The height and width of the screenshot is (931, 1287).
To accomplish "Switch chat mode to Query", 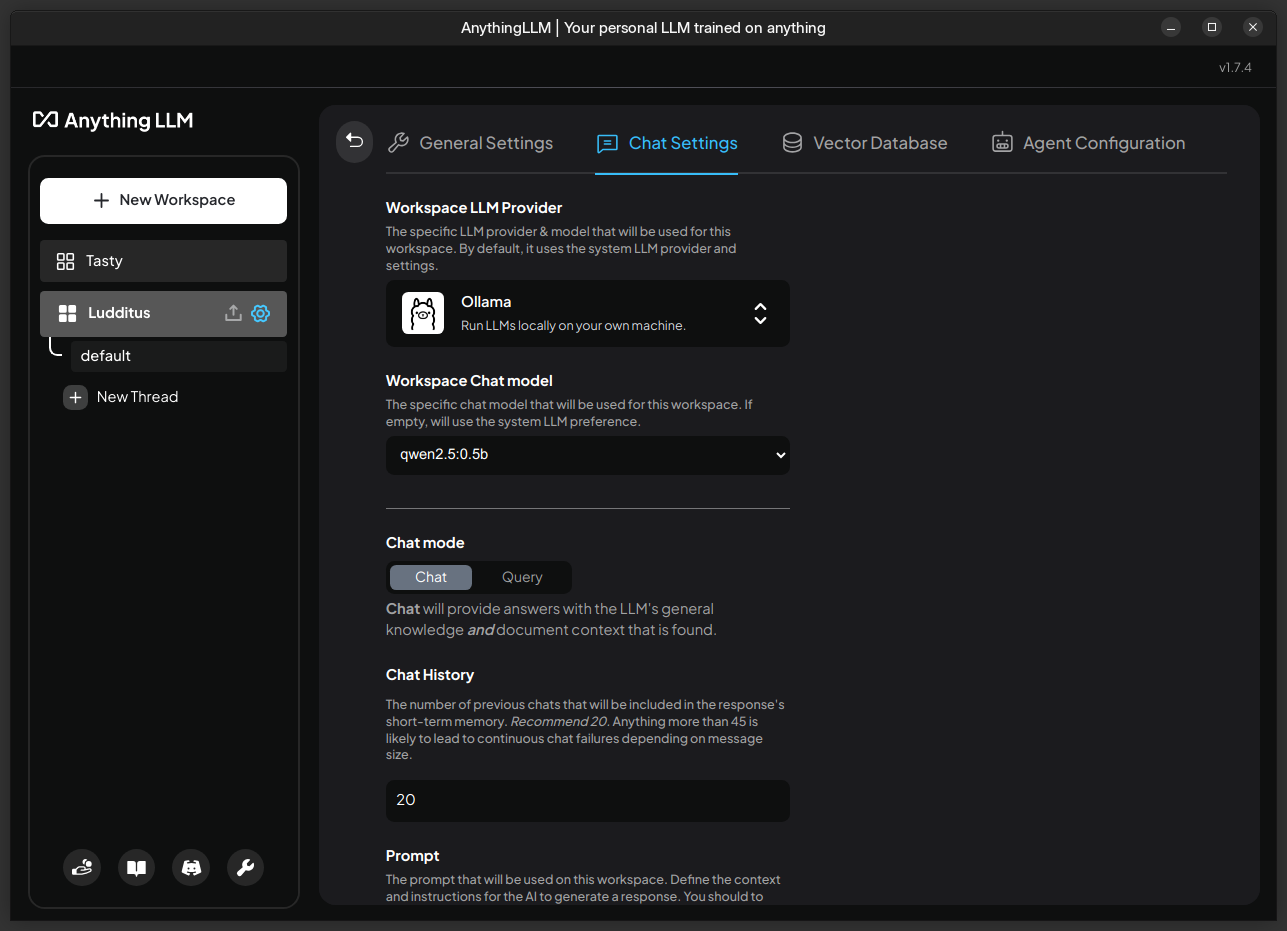I will coord(522,577).
